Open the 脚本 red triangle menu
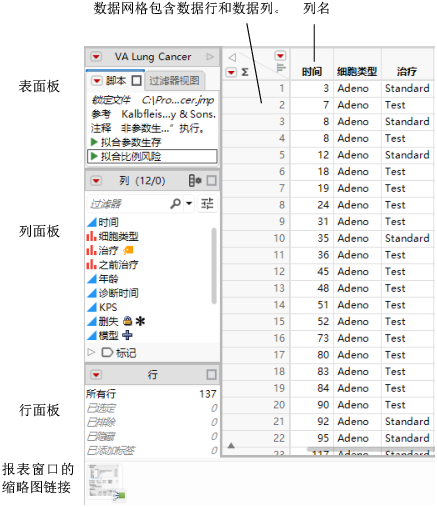The height and width of the screenshot is (507, 437). [x=96, y=81]
